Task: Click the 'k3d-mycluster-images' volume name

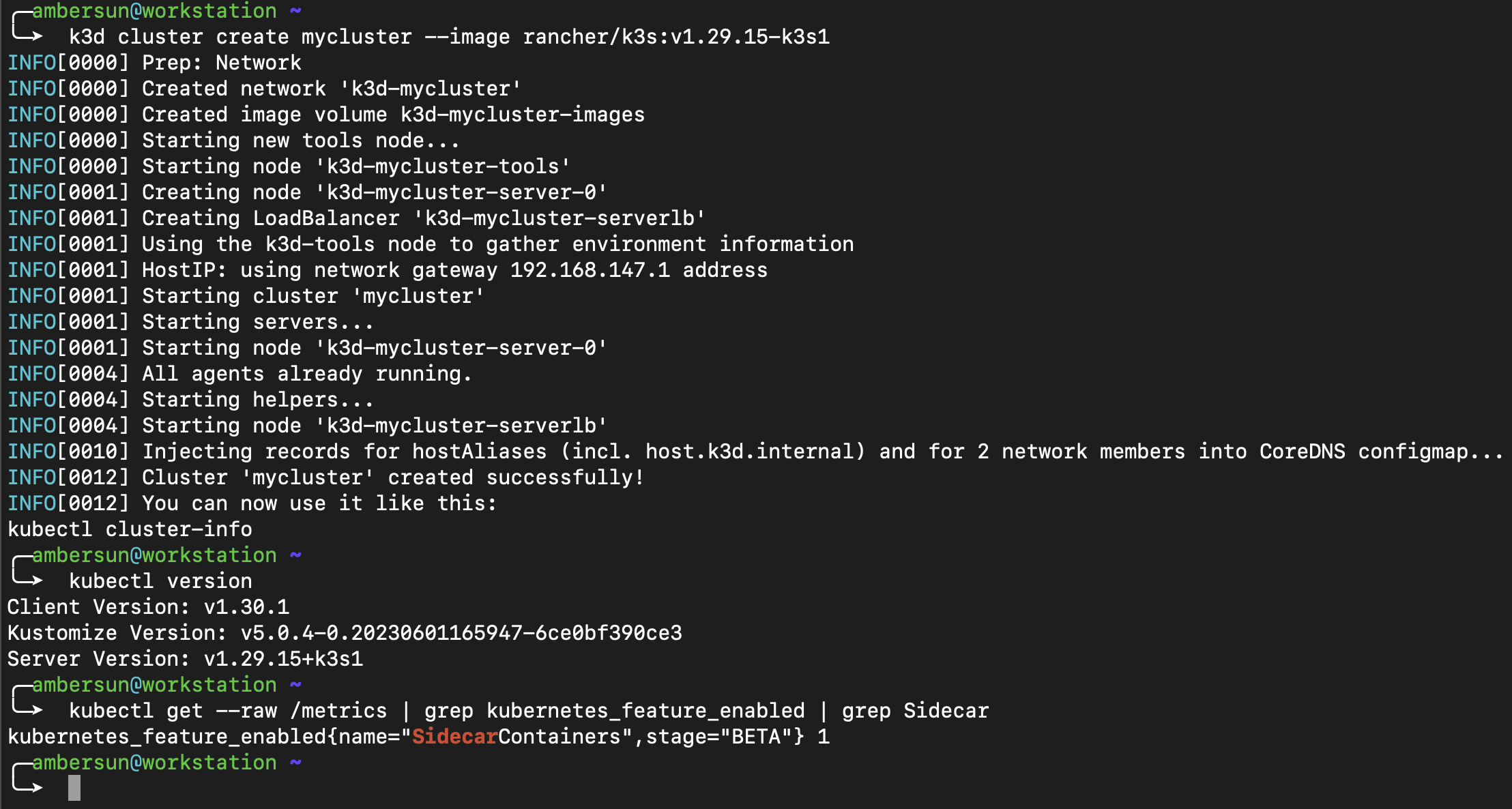Action: tap(522, 115)
